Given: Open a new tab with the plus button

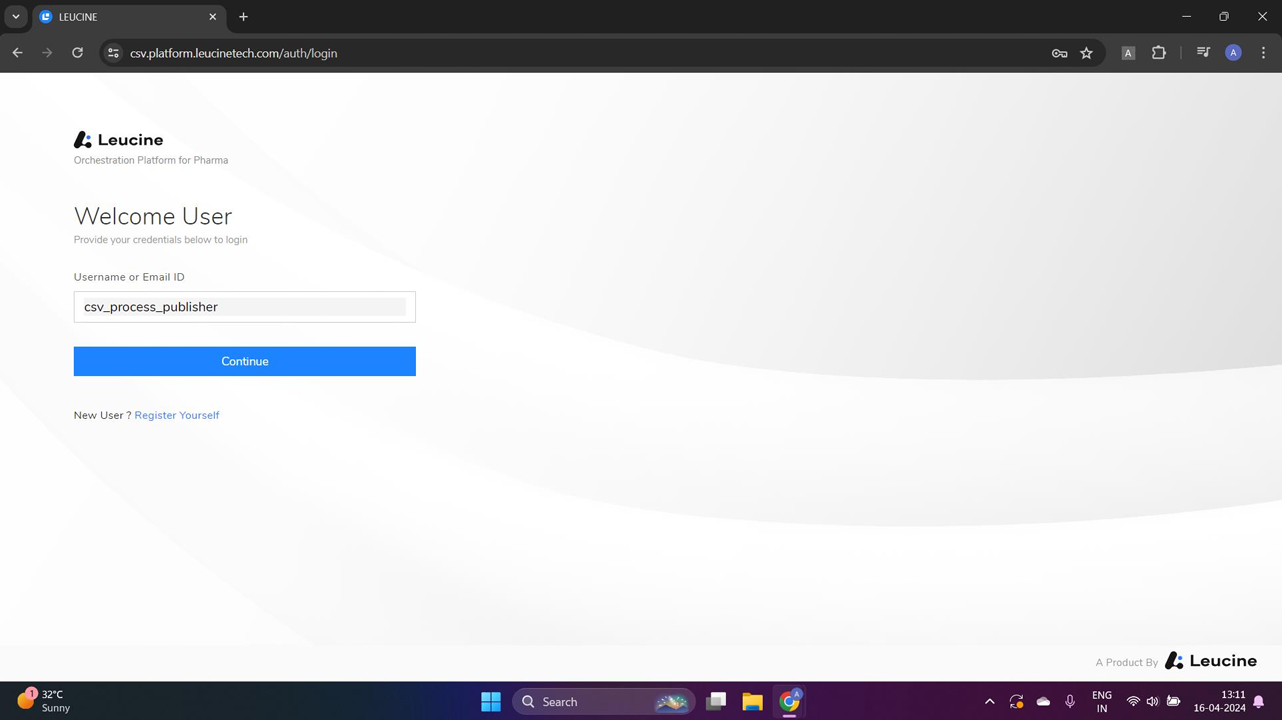Looking at the screenshot, I should [x=243, y=17].
